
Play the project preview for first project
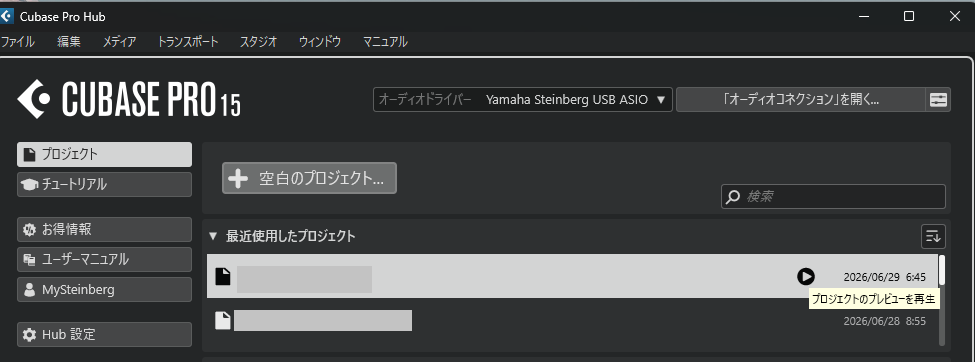pyautogui.click(x=806, y=276)
